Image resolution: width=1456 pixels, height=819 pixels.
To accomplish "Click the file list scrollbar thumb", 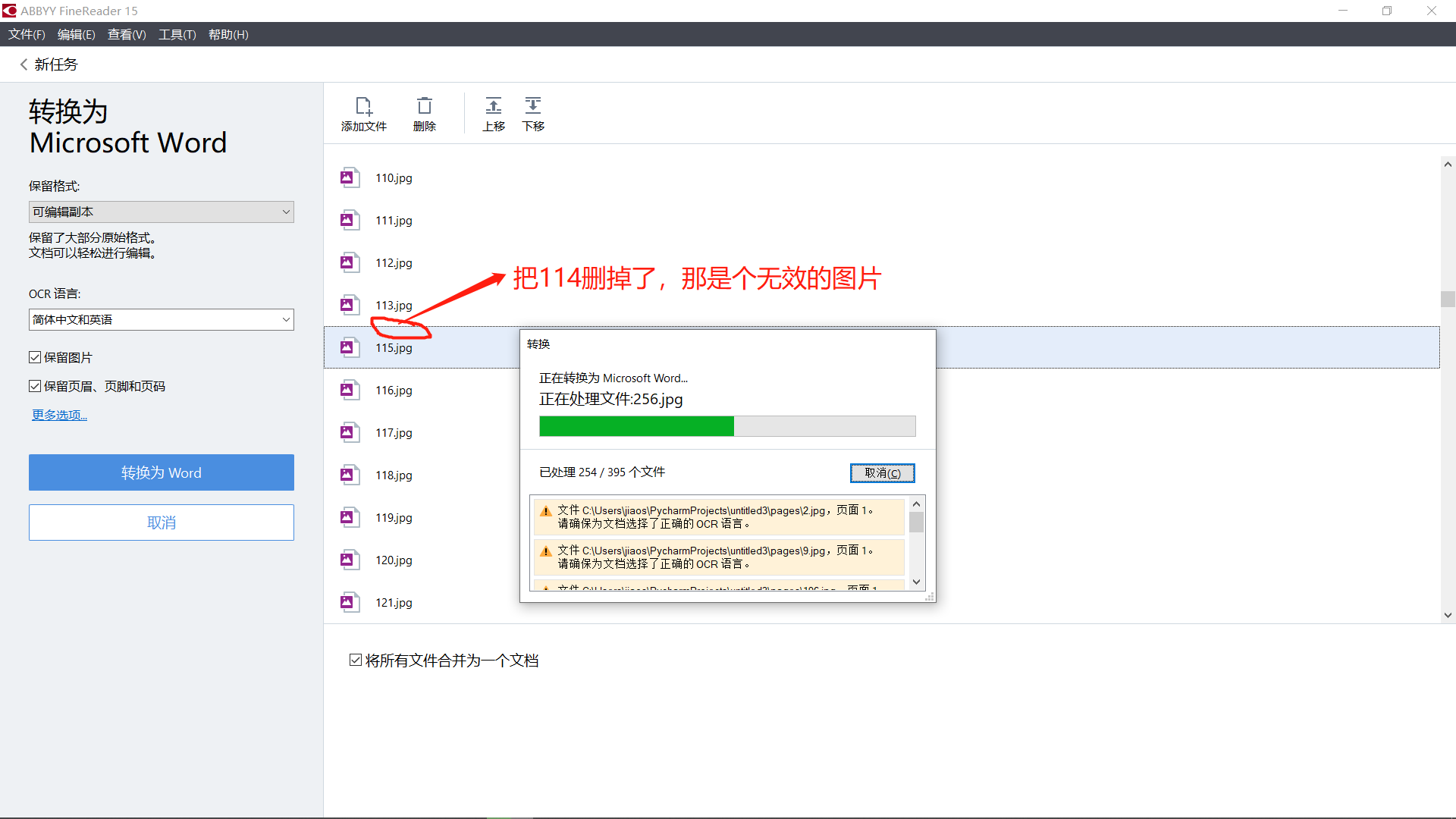I will tap(1448, 299).
